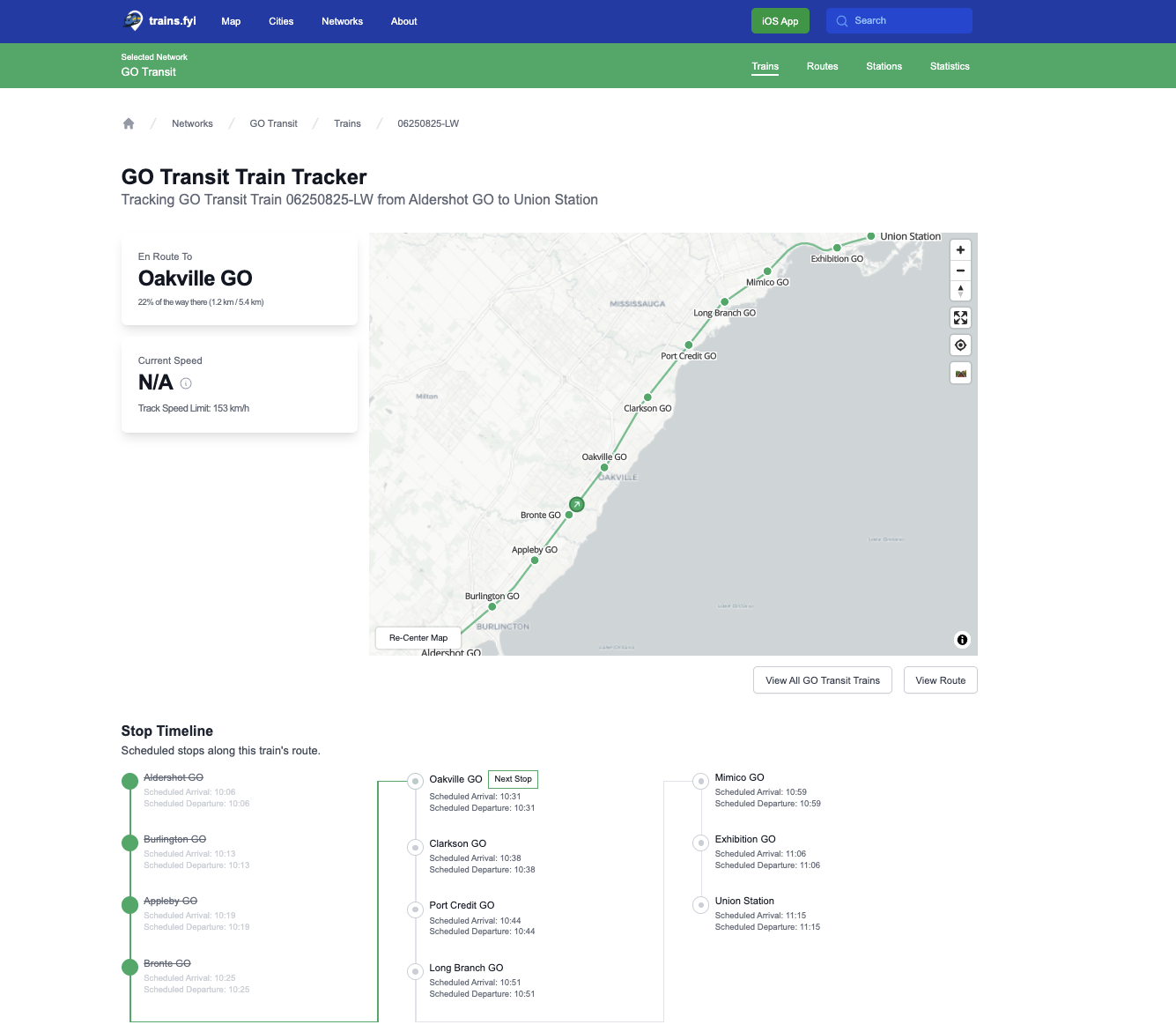Open the Cities menu item

(281, 21)
